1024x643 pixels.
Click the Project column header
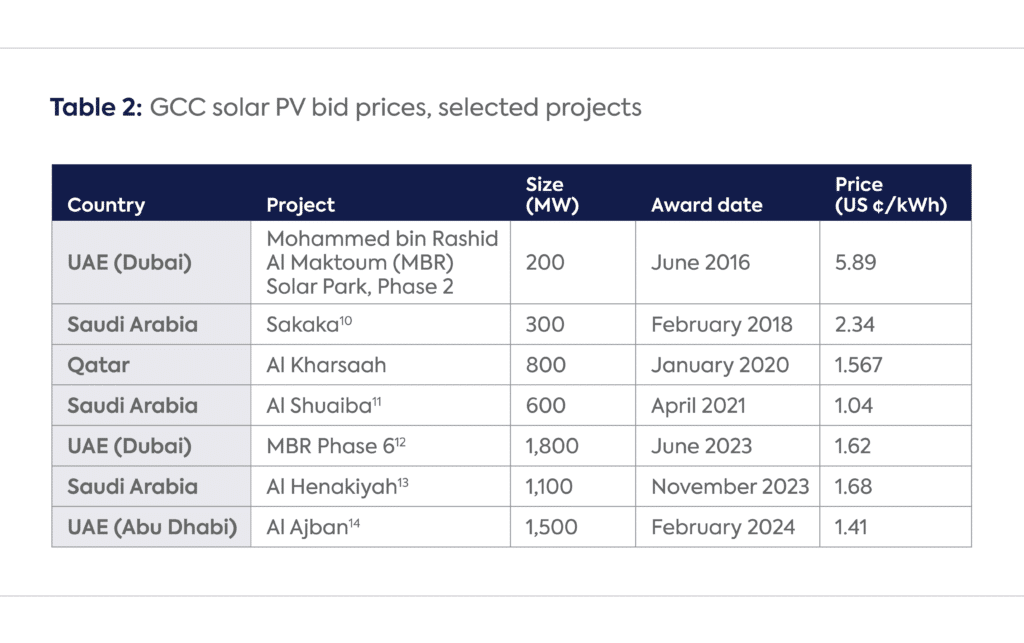(x=300, y=205)
